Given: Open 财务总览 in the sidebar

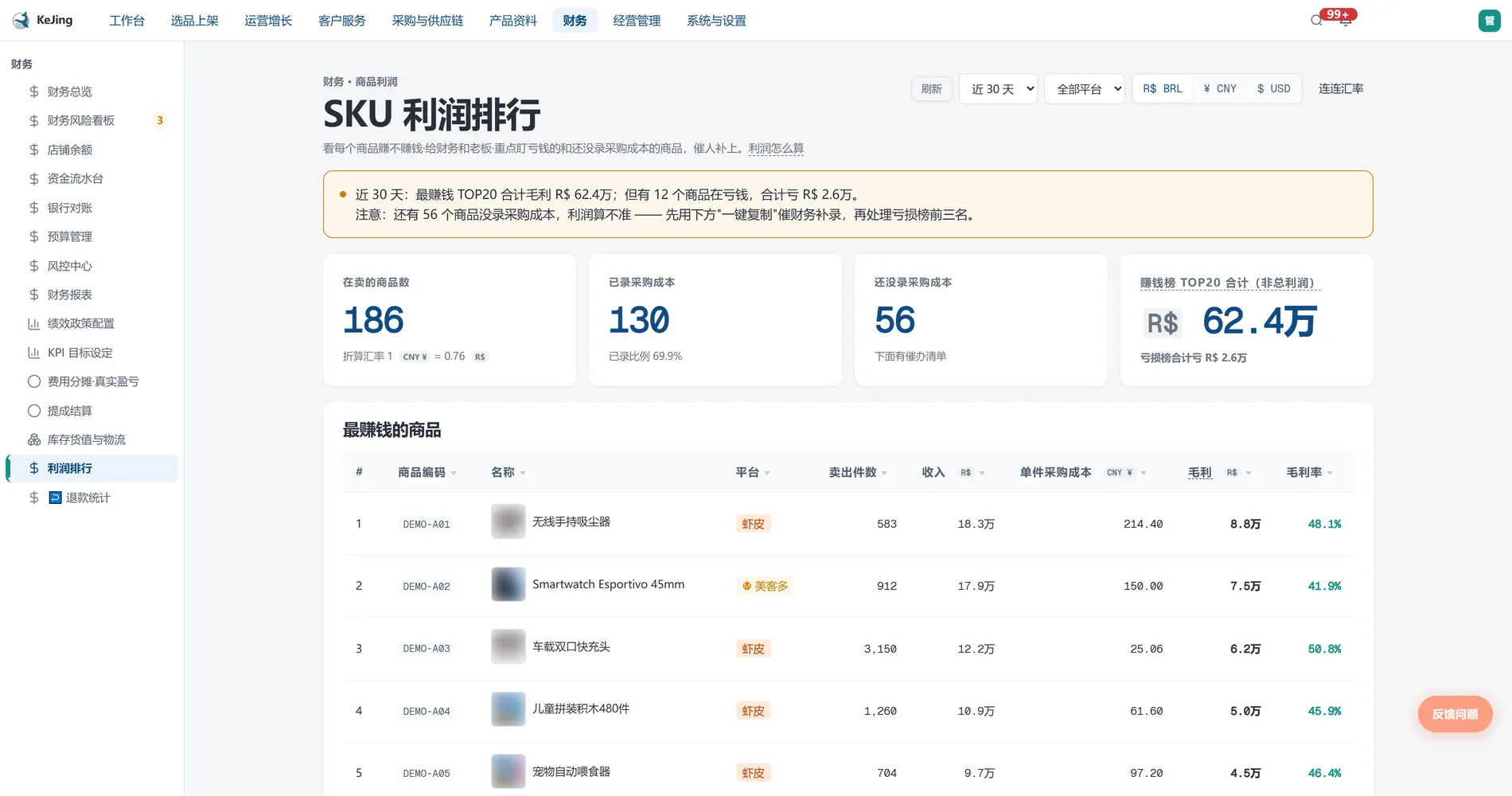Looking at the screenshot, I should 70,92.
